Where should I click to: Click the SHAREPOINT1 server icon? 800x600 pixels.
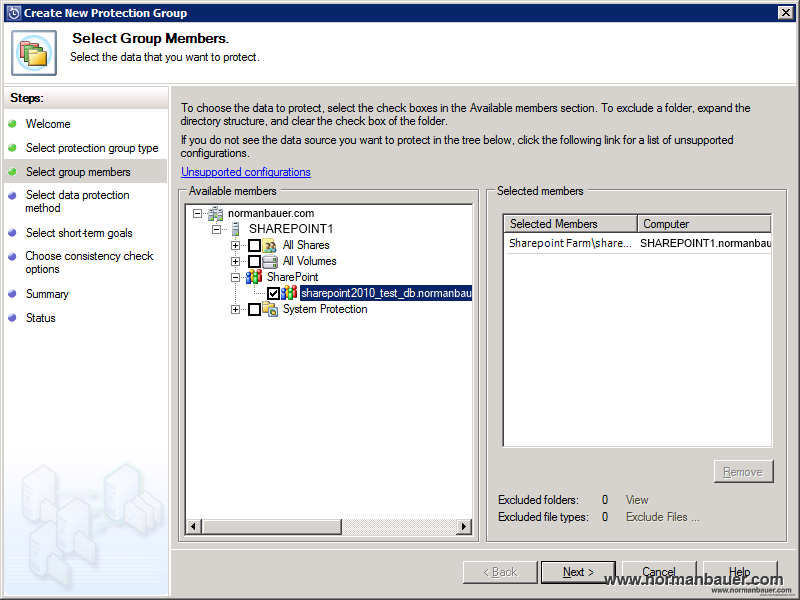(235, 229)
